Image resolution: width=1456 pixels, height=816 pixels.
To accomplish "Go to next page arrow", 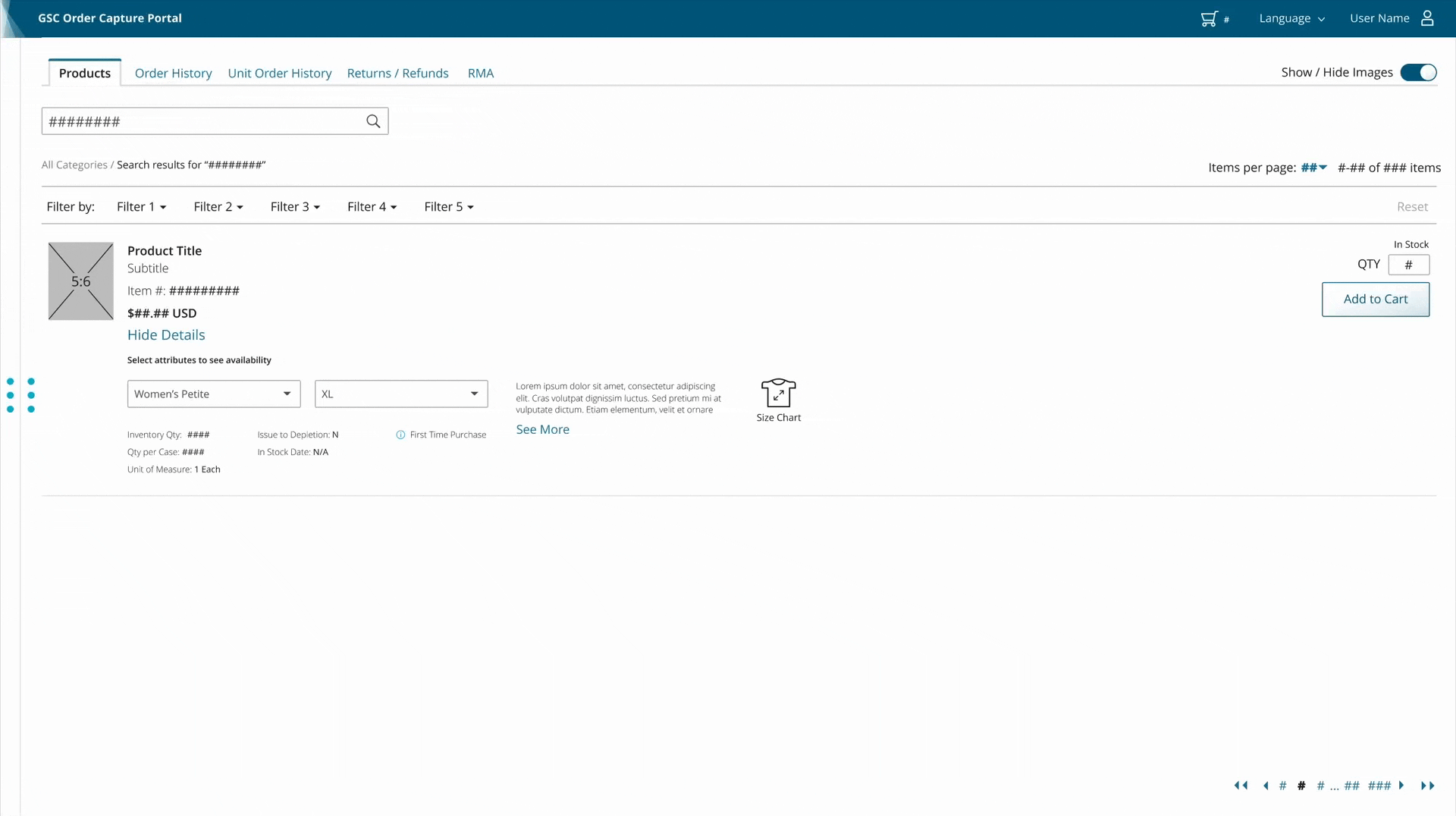I will point(1401,786).
